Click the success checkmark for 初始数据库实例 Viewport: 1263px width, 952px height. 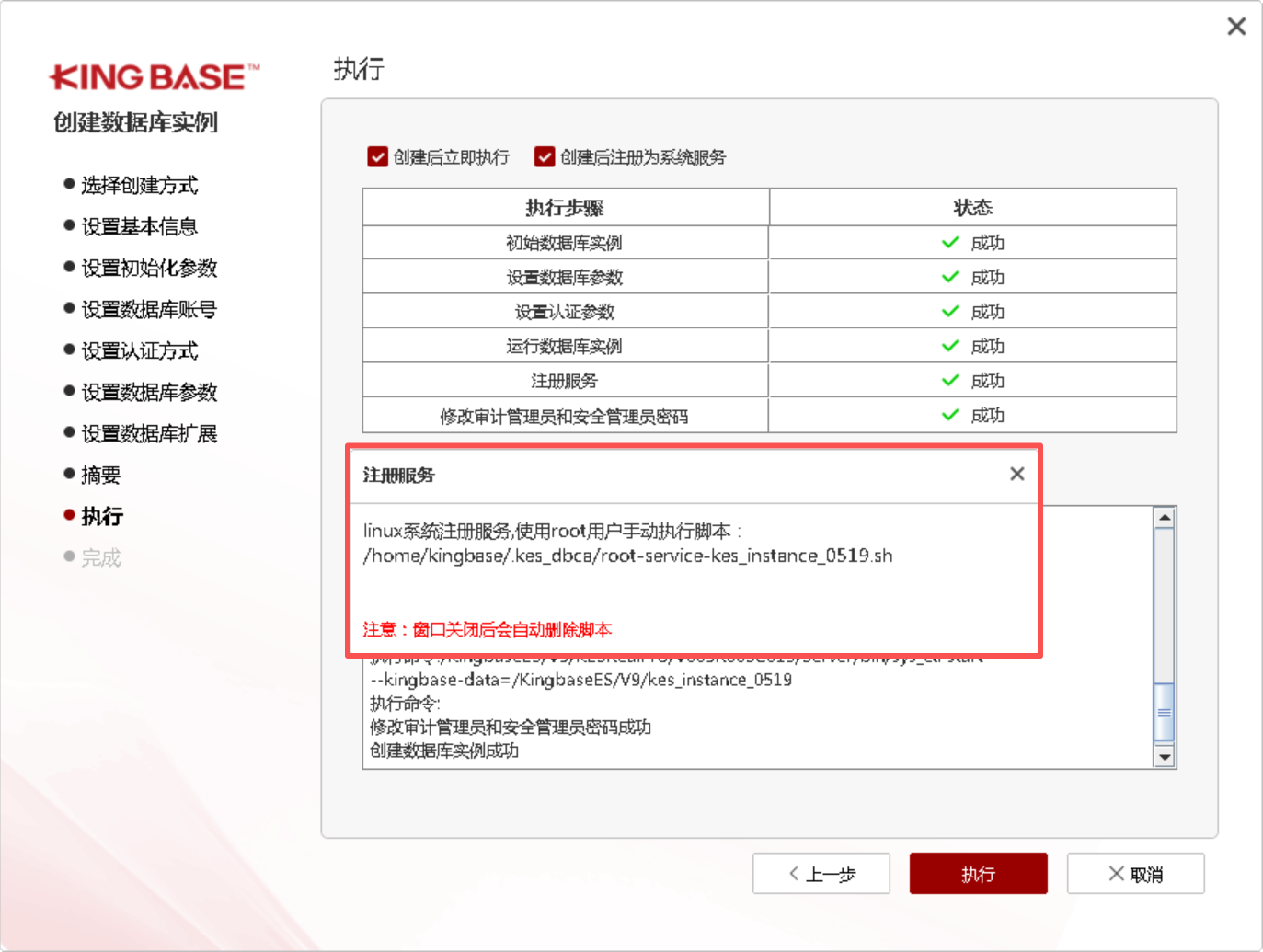tap(950, 243)
